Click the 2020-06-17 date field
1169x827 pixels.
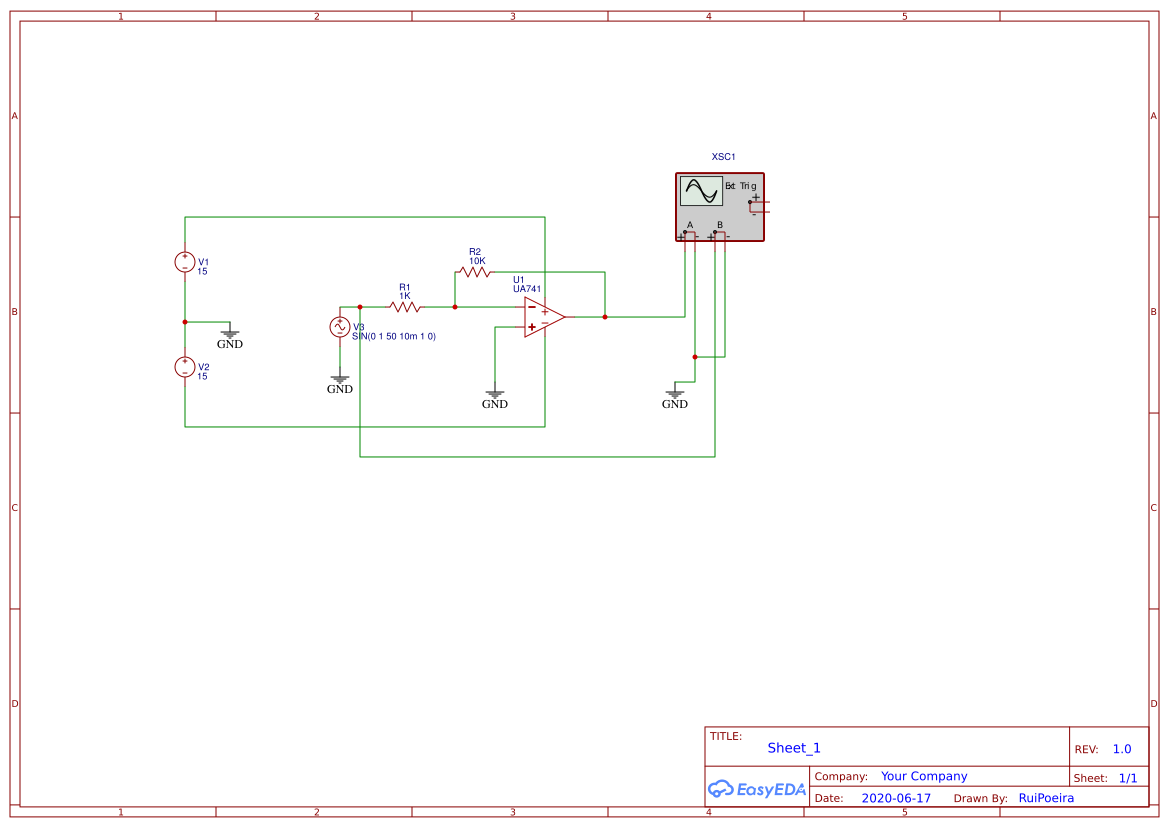pos(897,797)
